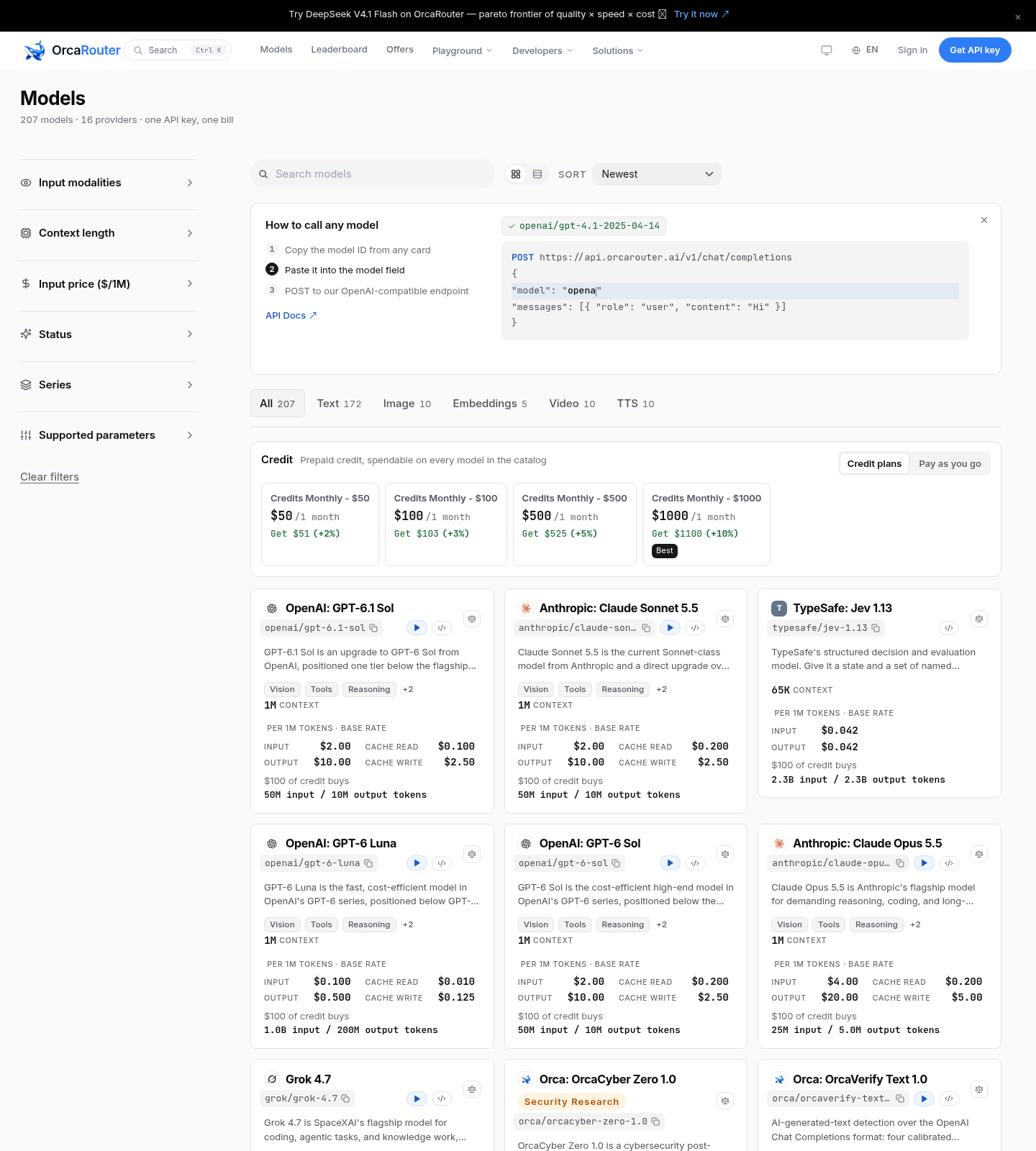Select the Credit plans option
This screenshot has width=1036, height=1151.
pos(874,464)
